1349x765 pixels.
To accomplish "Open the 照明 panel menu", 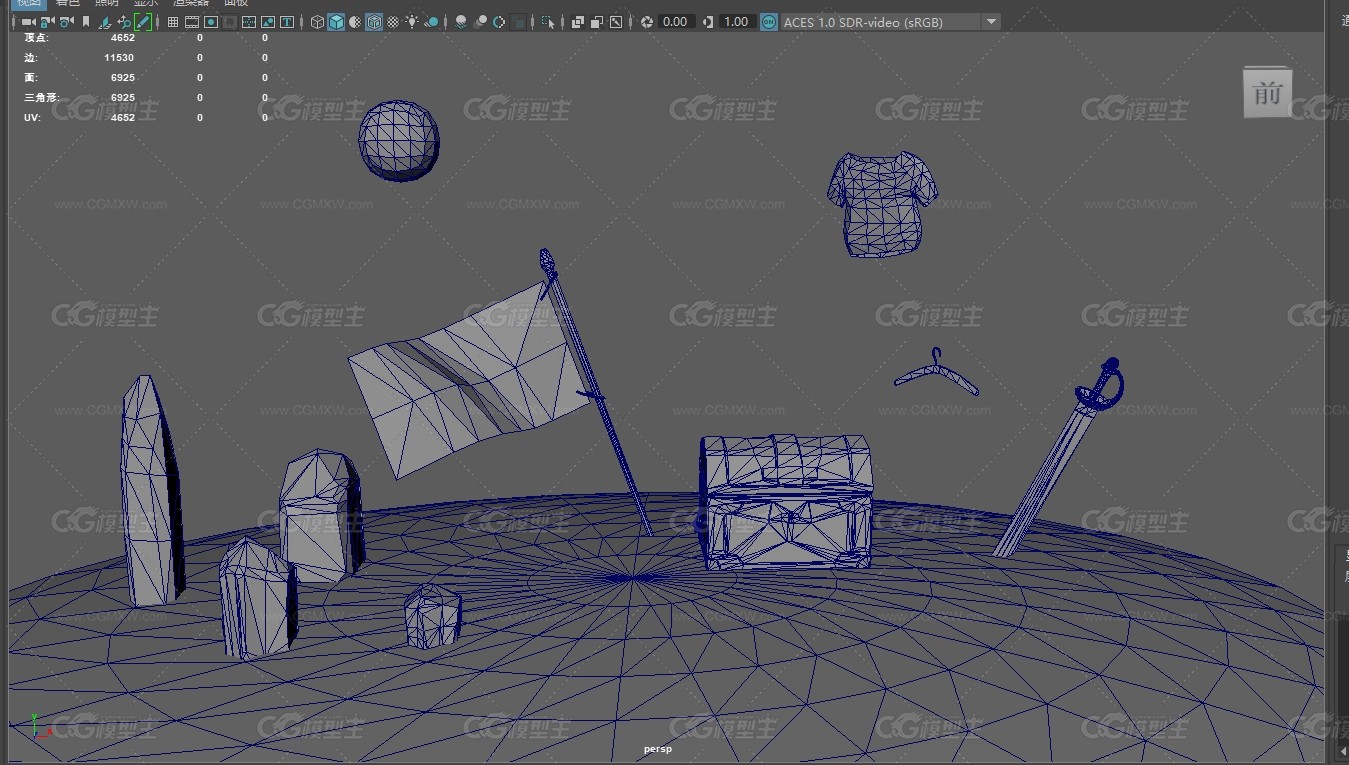I will pyautogui.click(x=106, y=3).
